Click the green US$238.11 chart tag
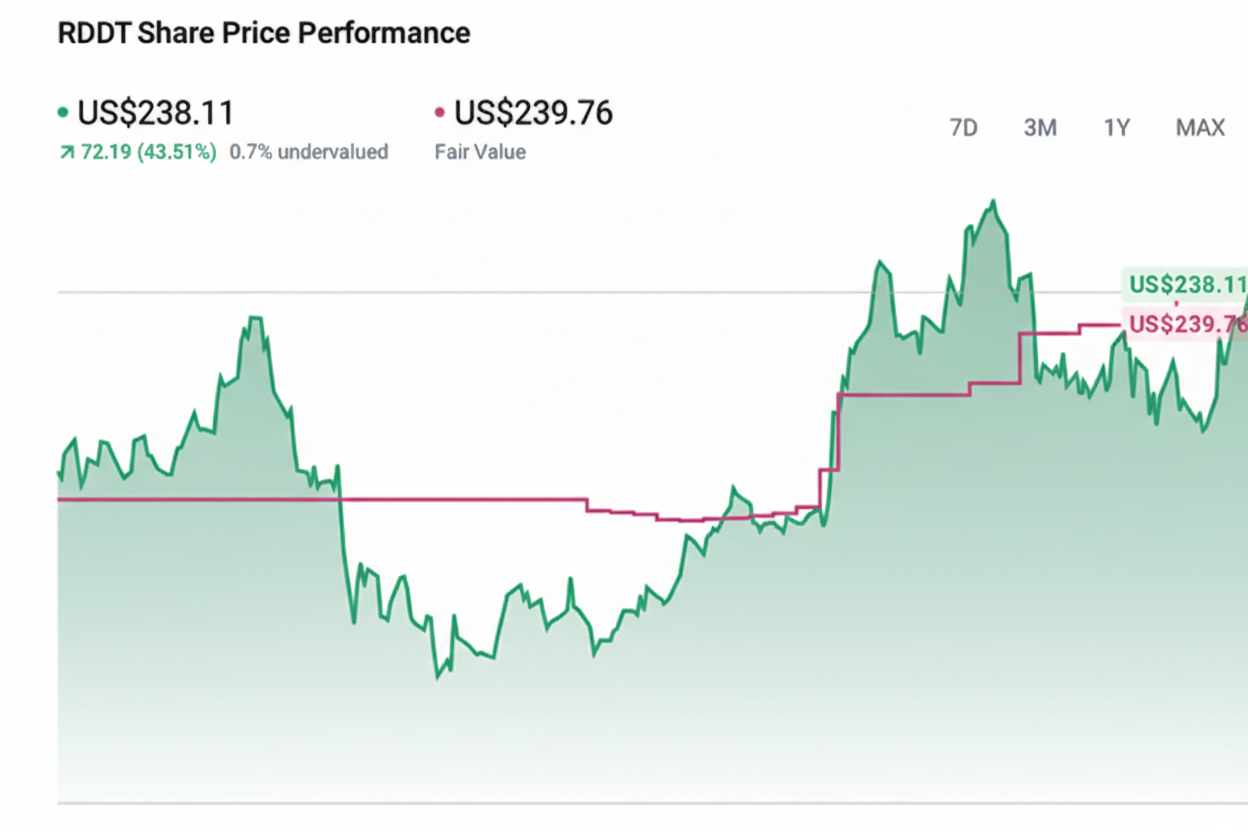 coord(1187,285)
